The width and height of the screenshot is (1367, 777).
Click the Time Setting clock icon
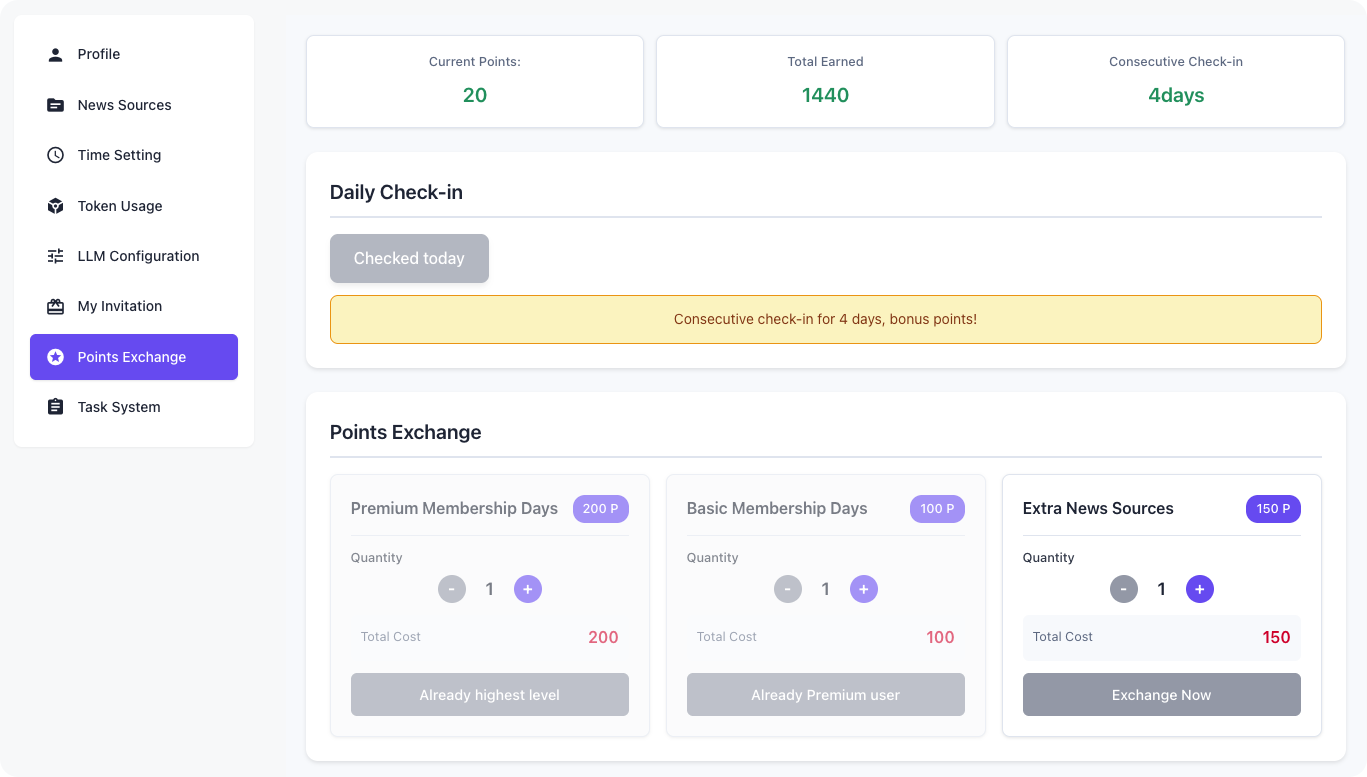[56, 155]
